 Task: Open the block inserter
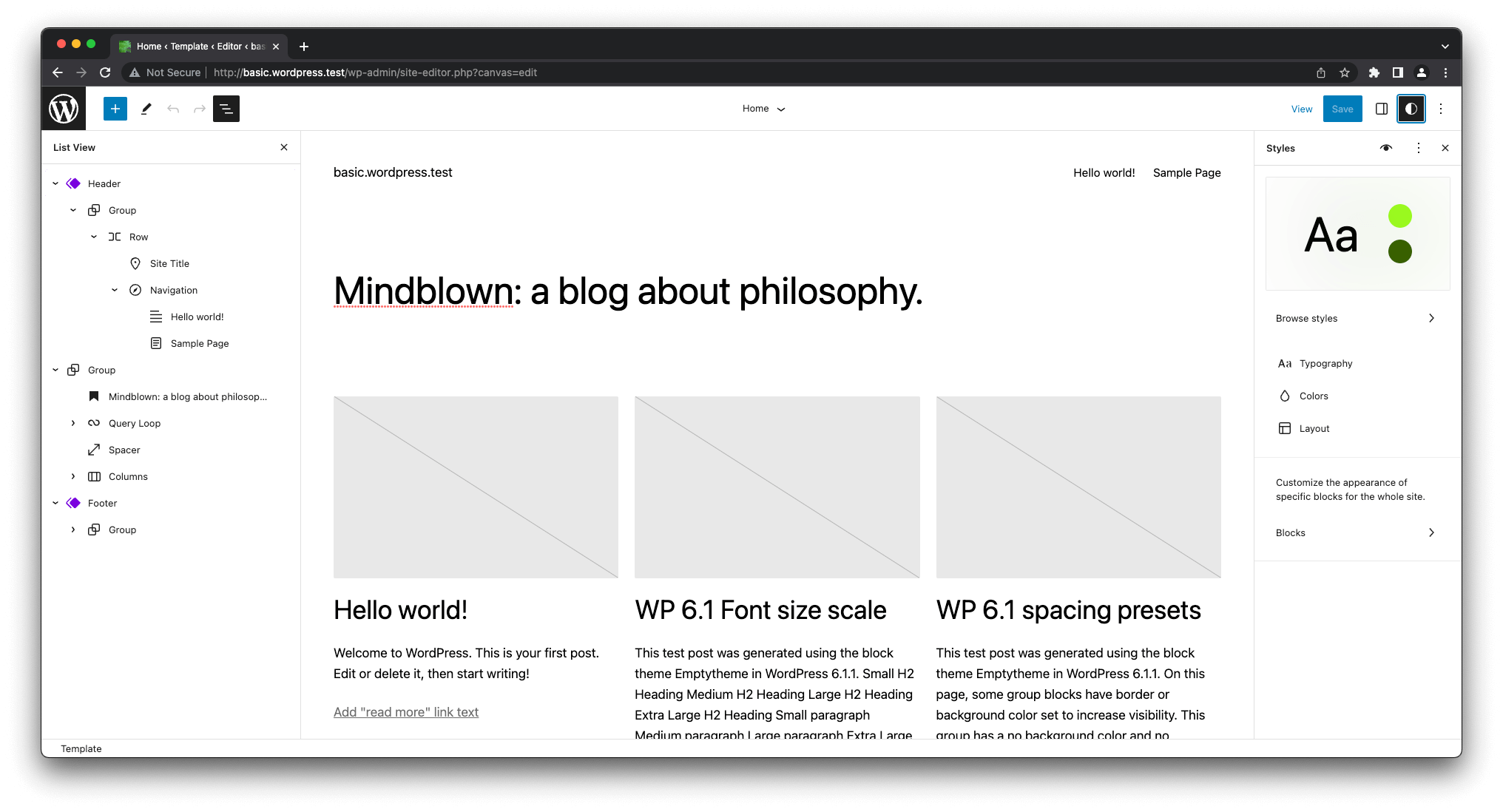click(x=115, y=109)
